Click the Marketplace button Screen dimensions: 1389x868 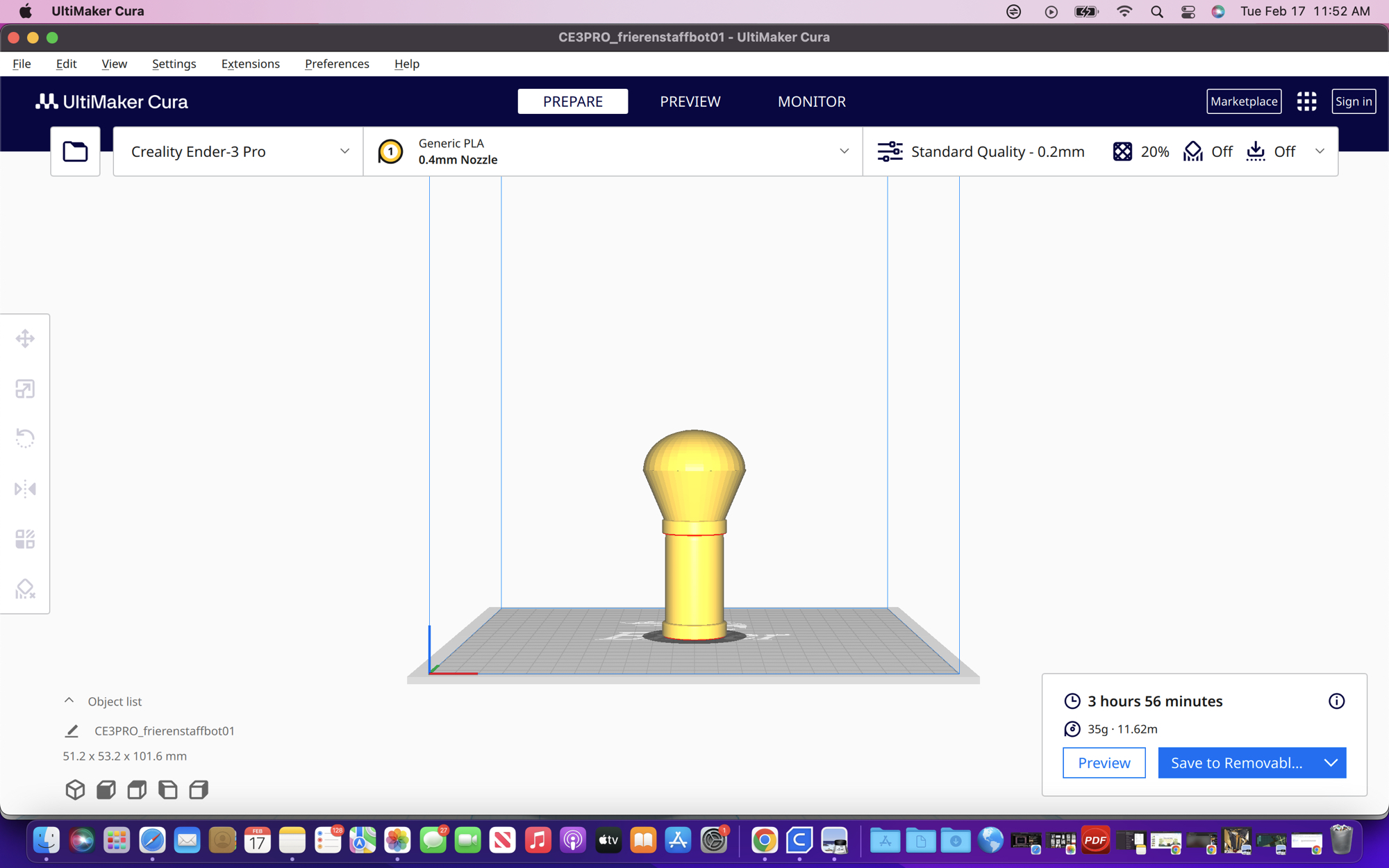pyautogui.click(x=1243, y=101)
